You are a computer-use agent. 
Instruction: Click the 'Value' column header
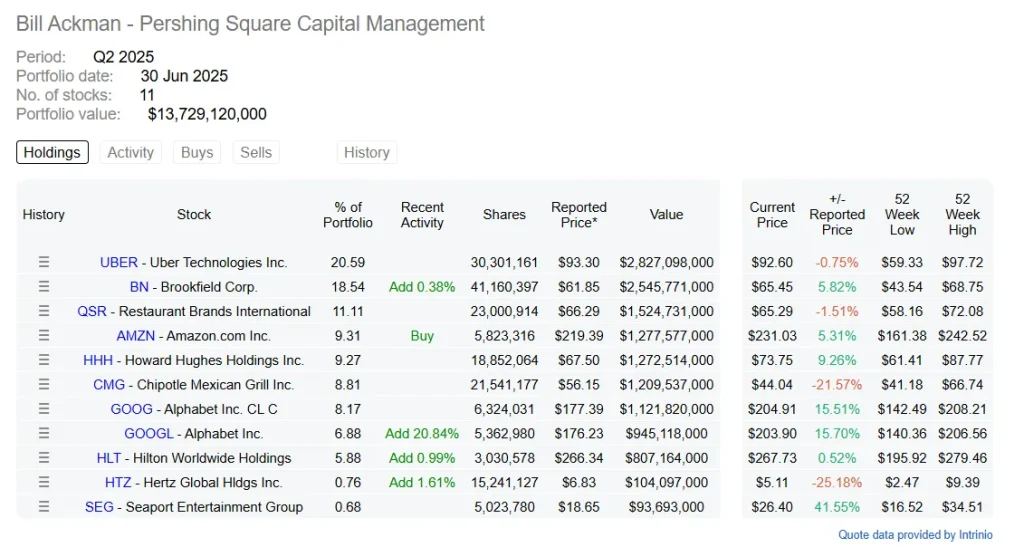666,215
